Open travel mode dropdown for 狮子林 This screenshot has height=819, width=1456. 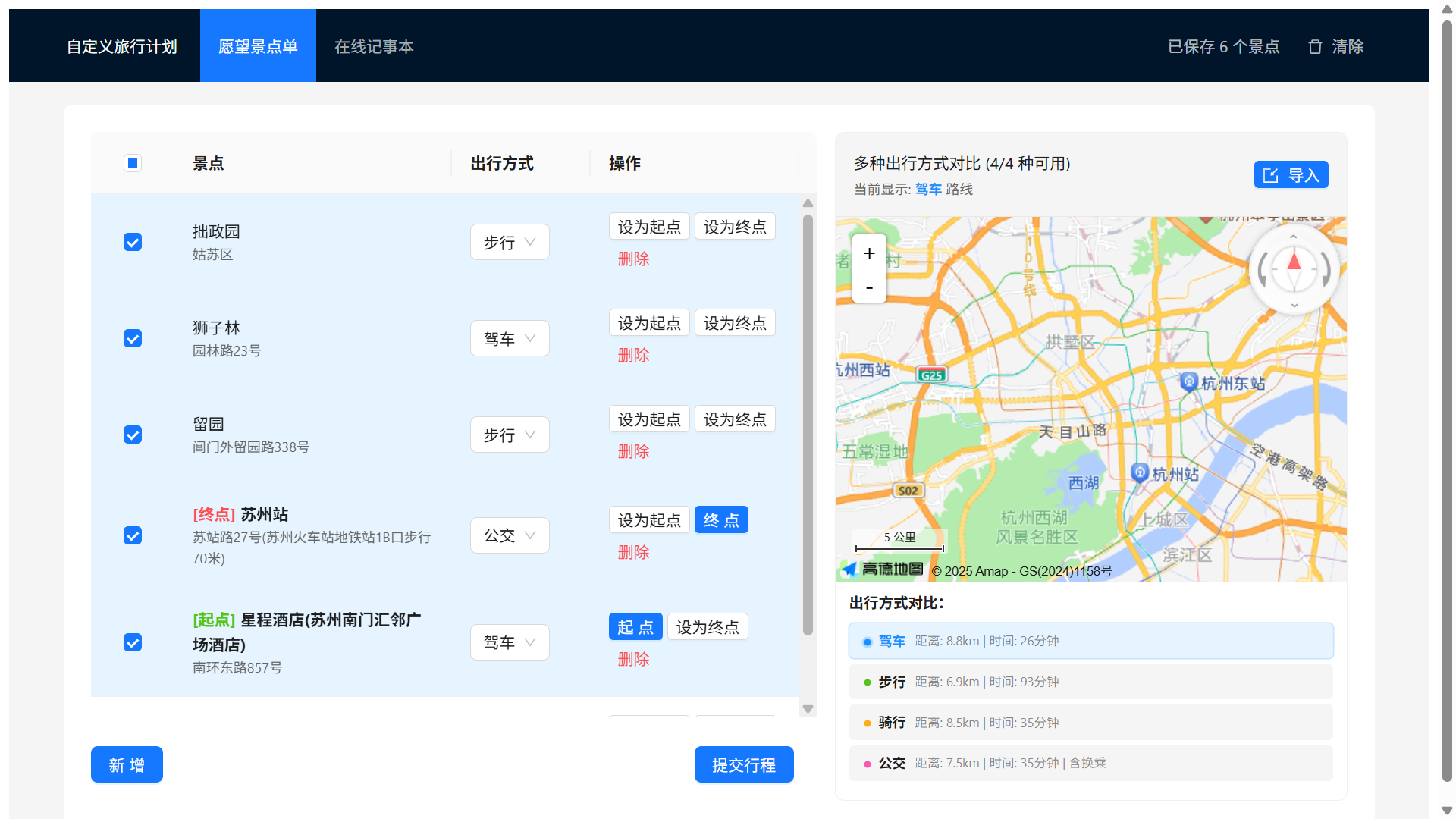pyautogui.click(x=510, y=339)
